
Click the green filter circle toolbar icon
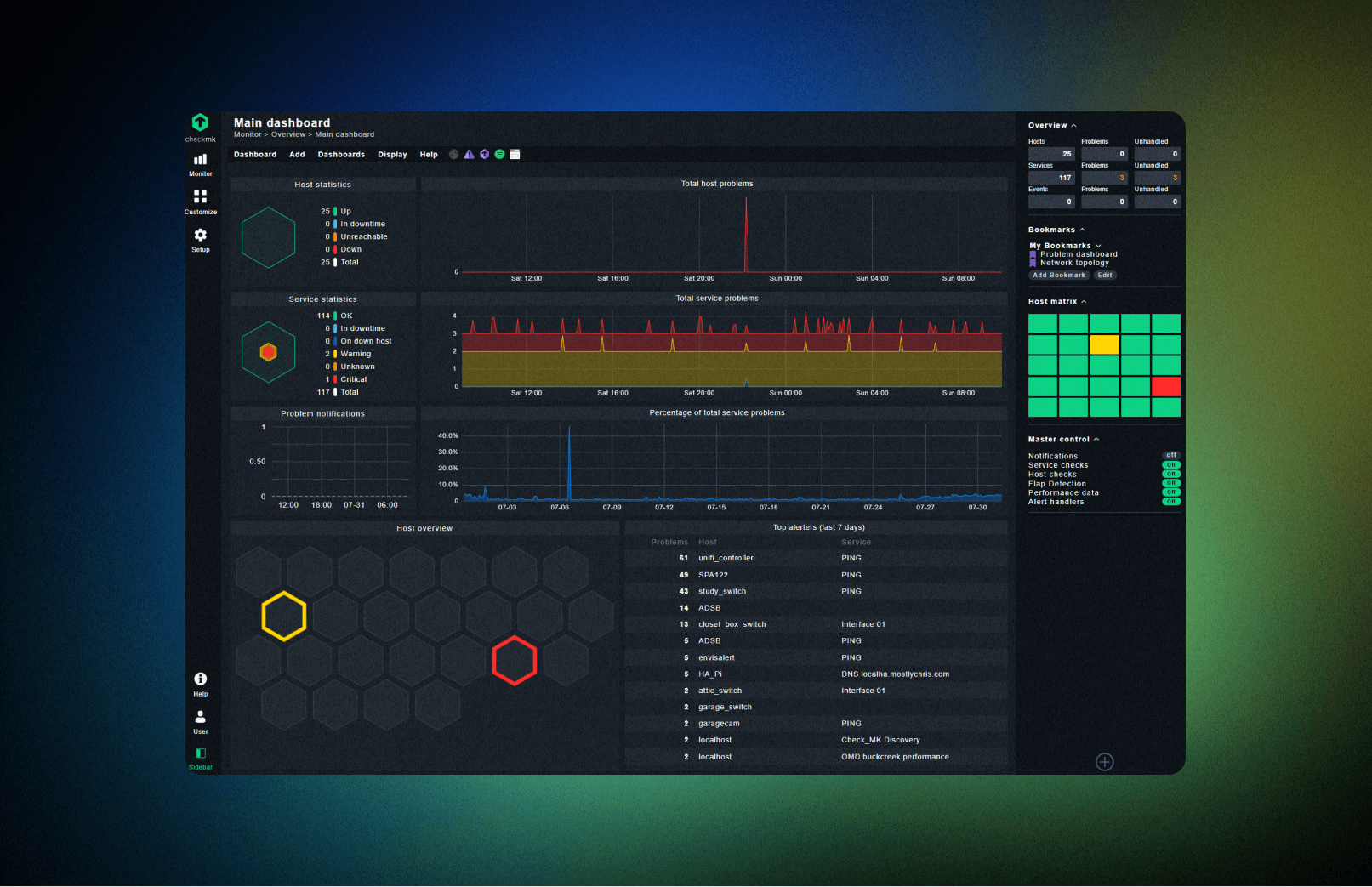click(x=499, y=155)
